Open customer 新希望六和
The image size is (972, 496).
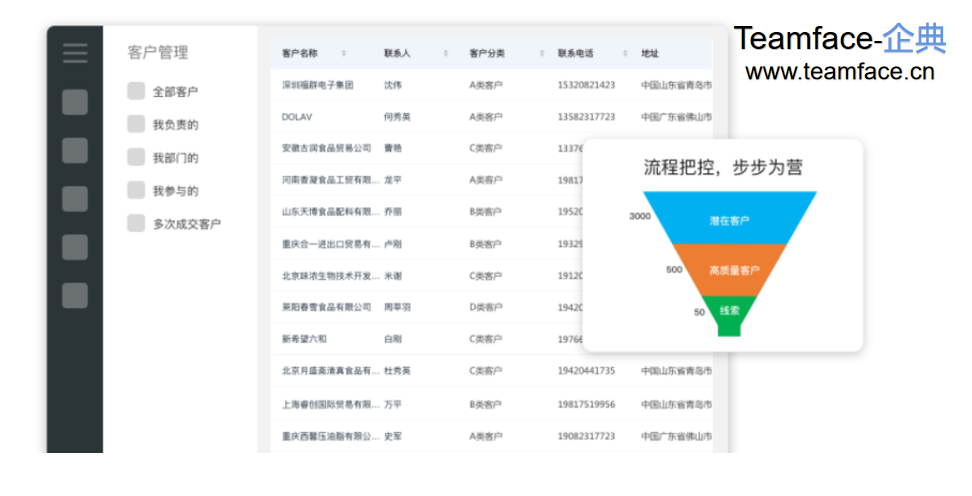(x=304, y=339)
